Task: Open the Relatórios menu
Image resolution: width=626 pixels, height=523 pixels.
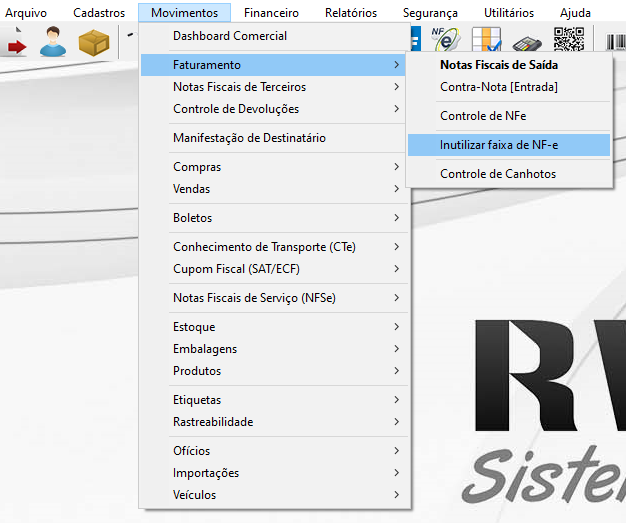Action: click(351, 13)
